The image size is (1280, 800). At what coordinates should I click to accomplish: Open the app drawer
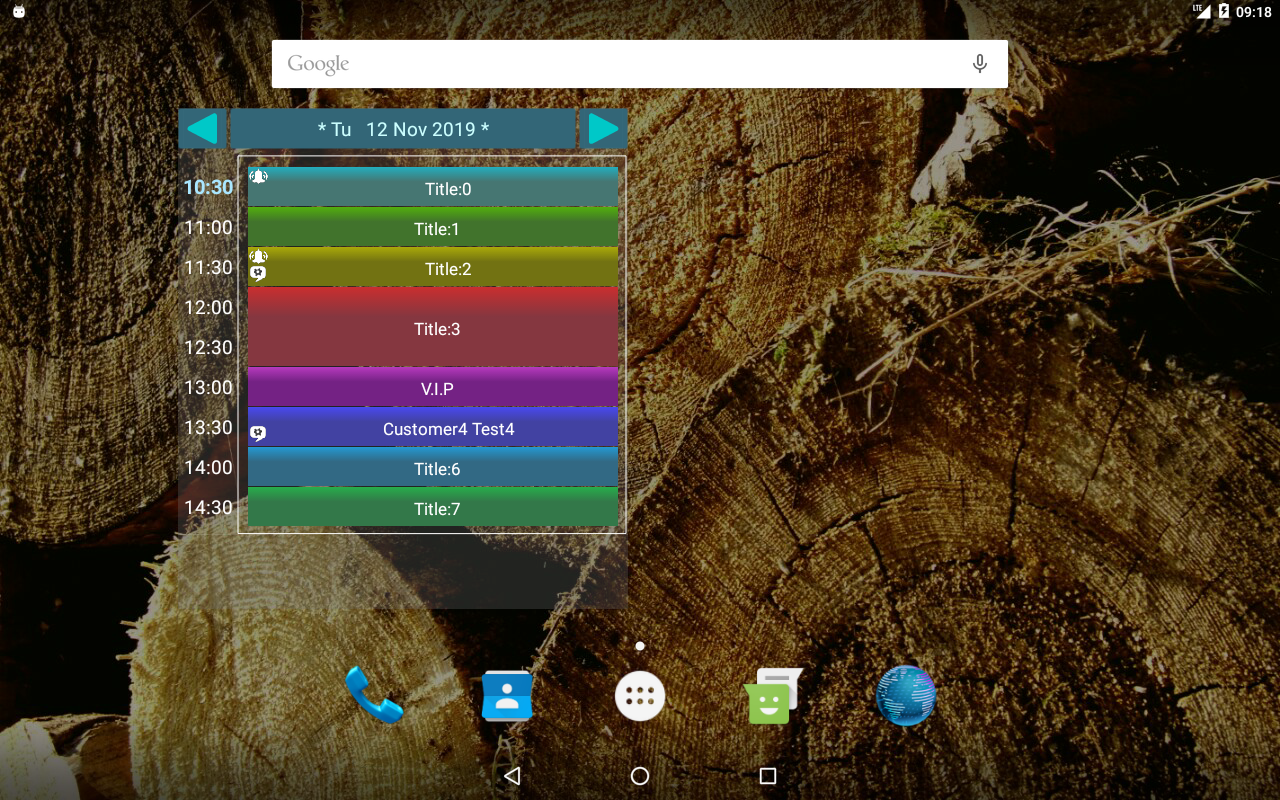click(x=640, y=696)
